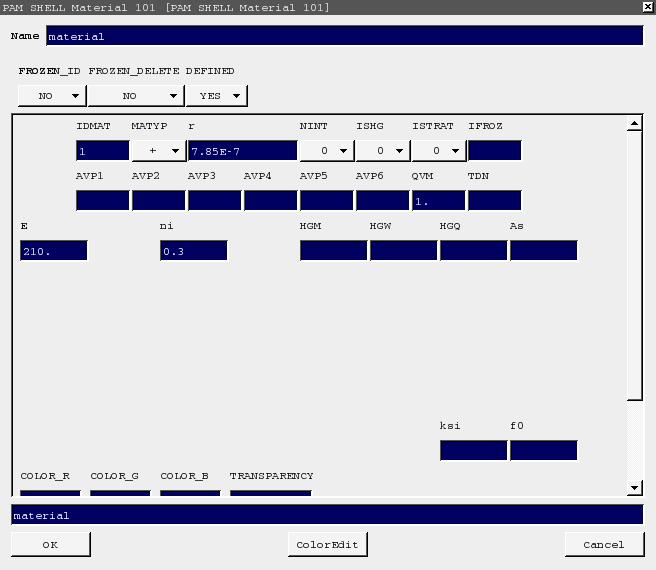Click the IFROZ input field
Screen dimensions: 656x570
point(495,151)
